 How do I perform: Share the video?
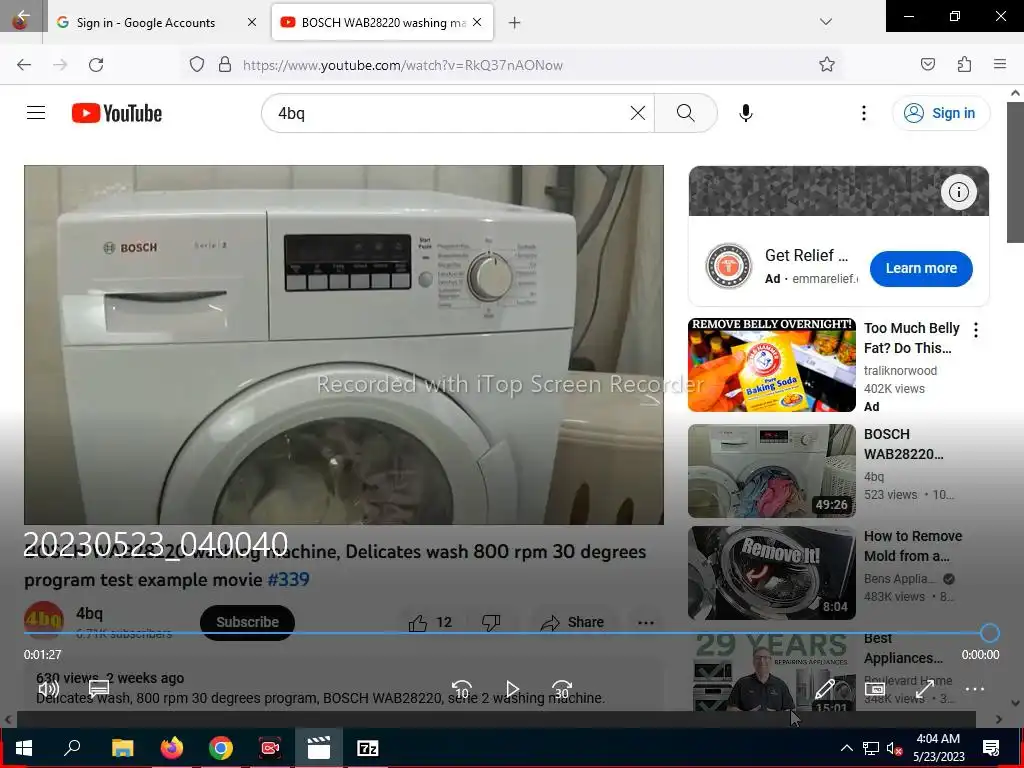pyautogui.click(x=571, y=622)
